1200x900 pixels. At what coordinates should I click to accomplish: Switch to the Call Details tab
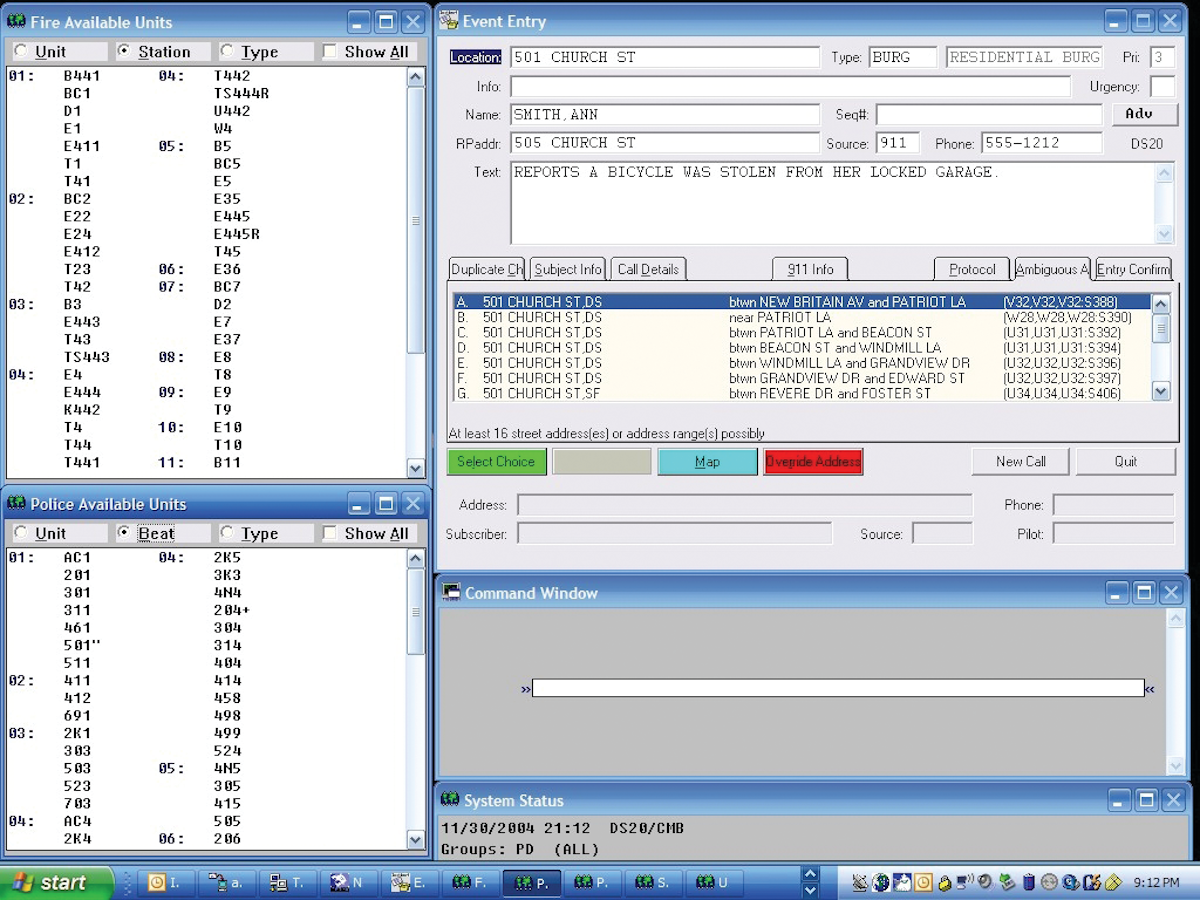pyautogui.click(x=648, y=269)
